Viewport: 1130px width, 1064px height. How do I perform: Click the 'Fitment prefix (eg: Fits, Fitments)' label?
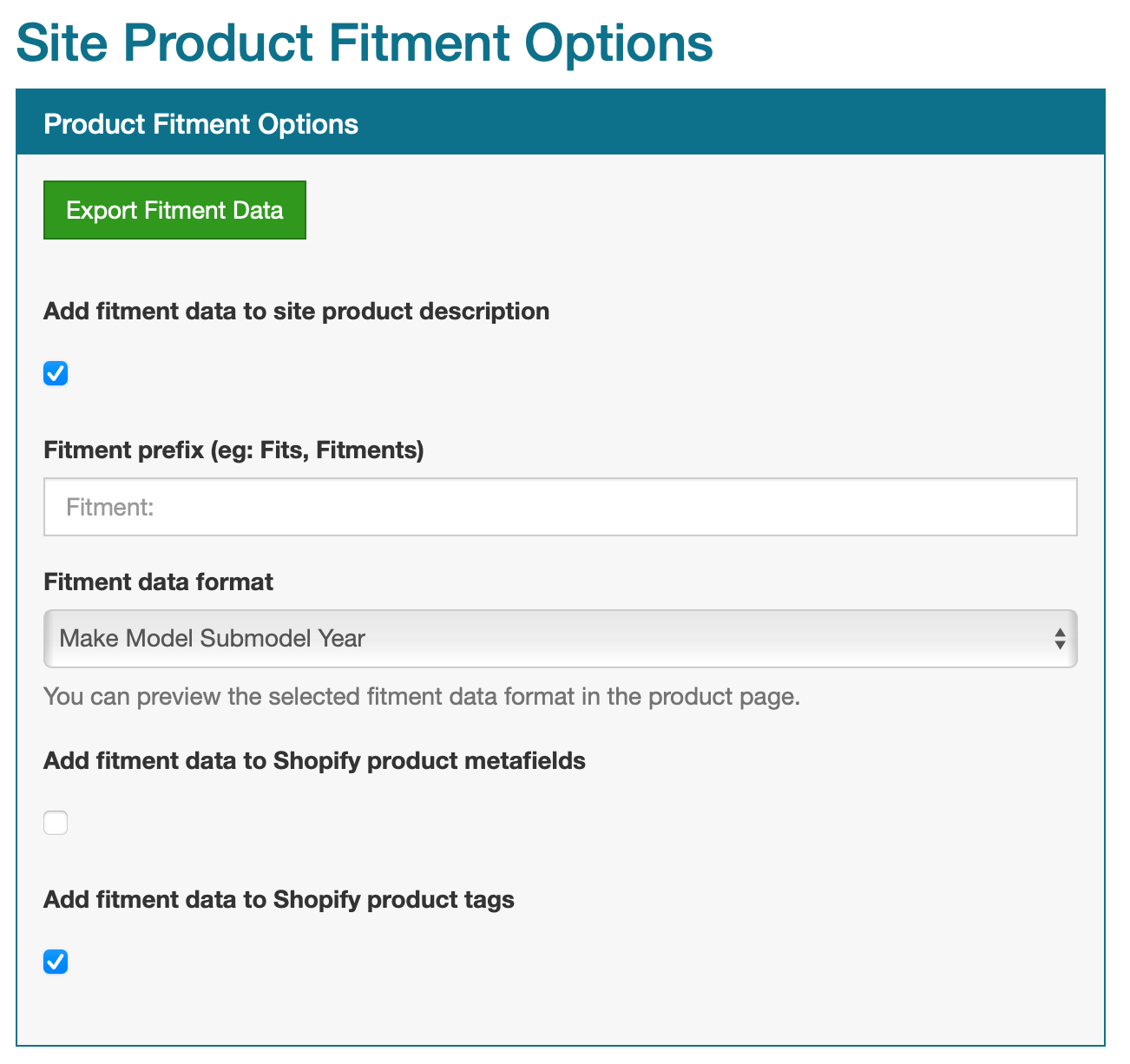(233, 450)
